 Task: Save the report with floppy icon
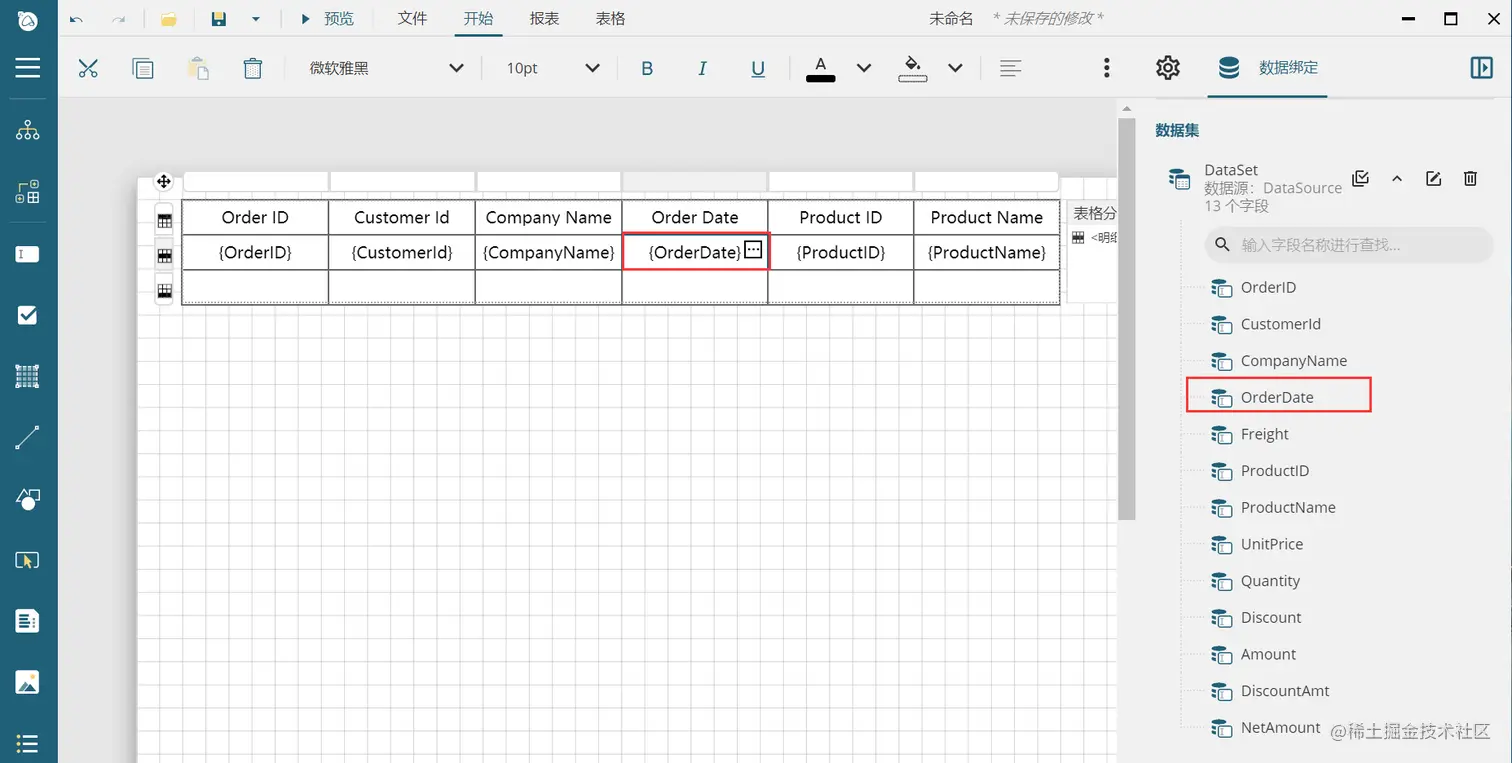click(x=219, y=19)
